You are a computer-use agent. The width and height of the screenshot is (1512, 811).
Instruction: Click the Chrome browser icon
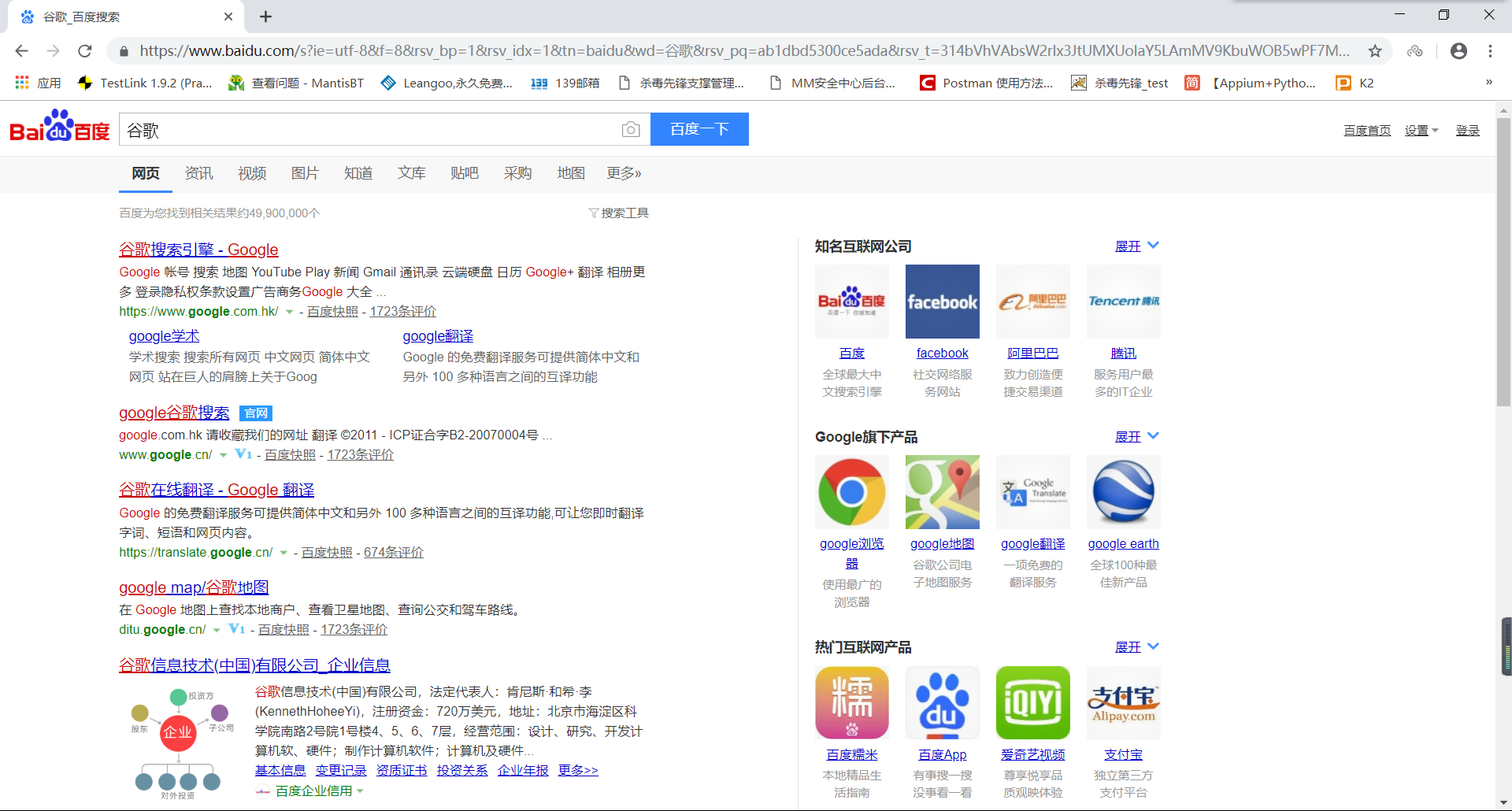coord(852,492)
